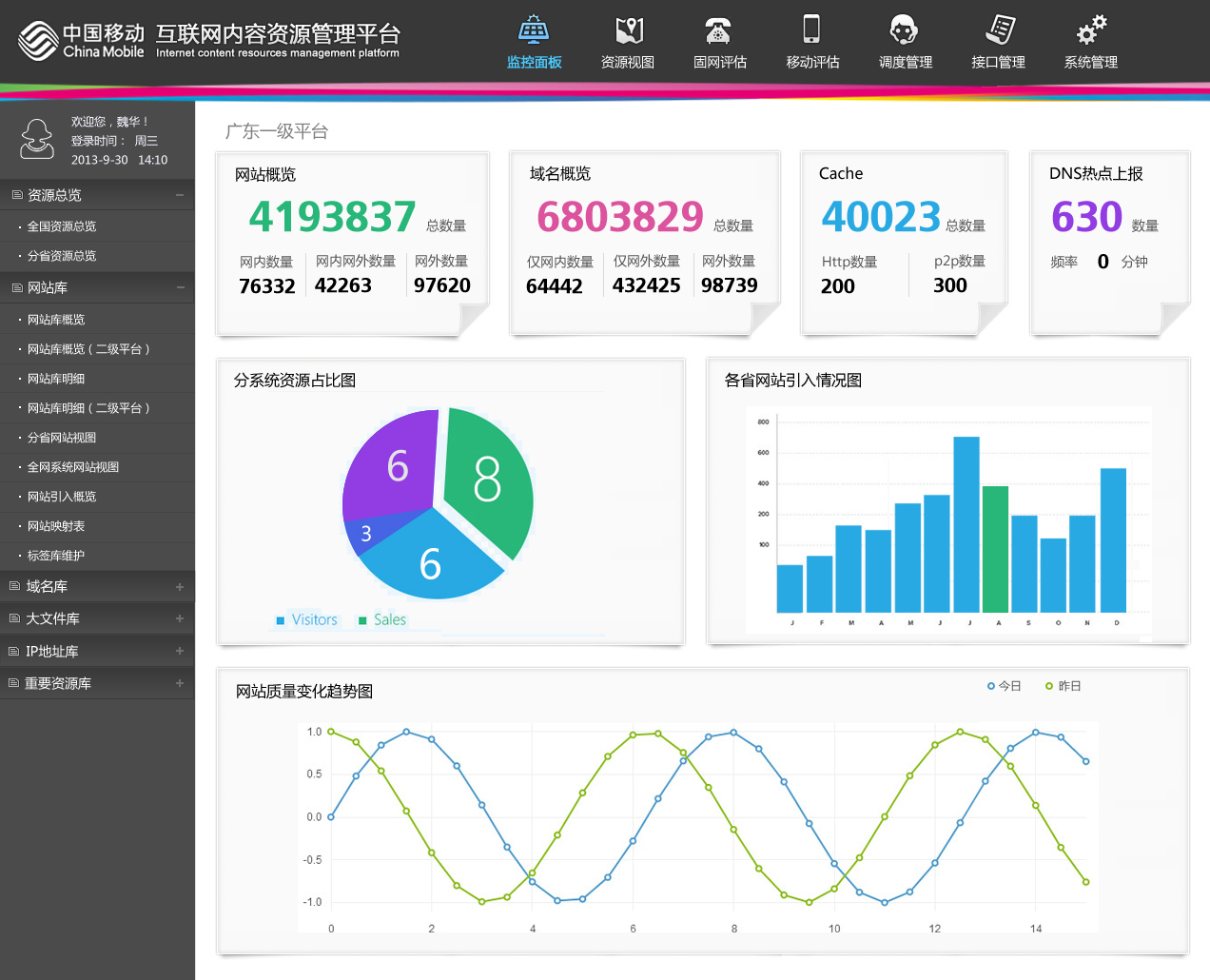This screenshot has height=980, width=1210.
Task: Open the 监控面板 dashboard icon
Action: [x=534, y=30]
